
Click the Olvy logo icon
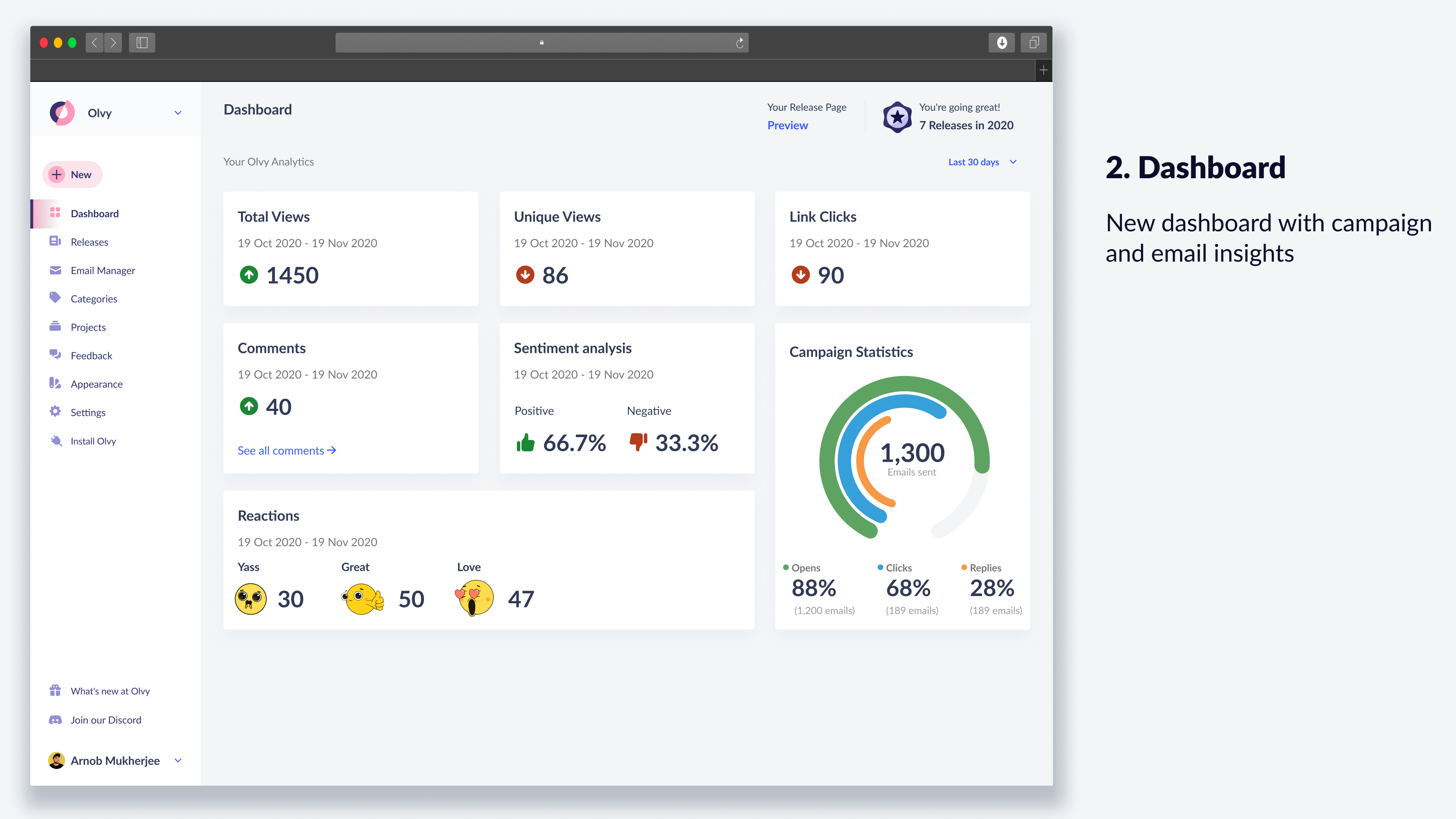[62, 113]
